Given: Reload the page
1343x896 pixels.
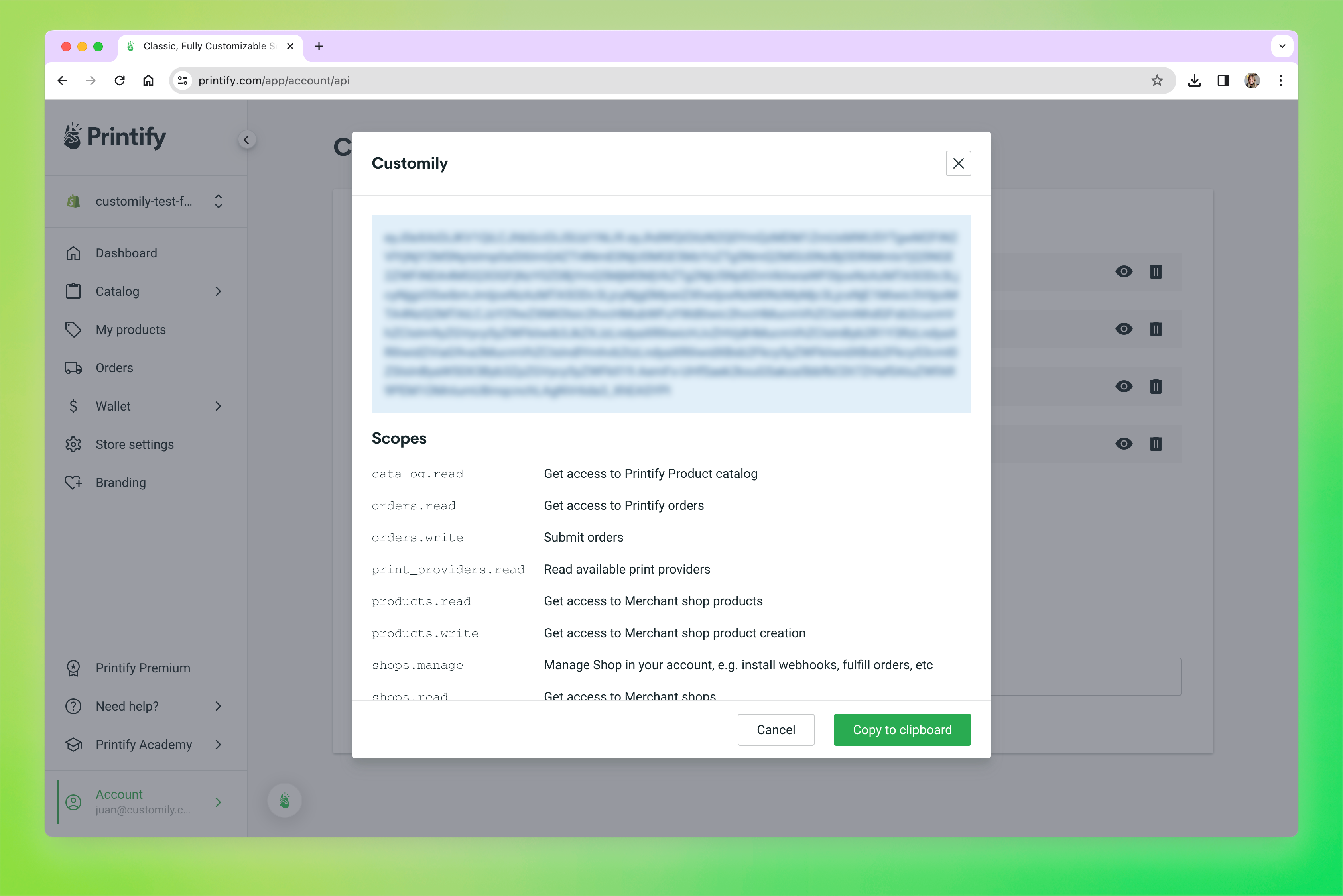Looking at the screenshot, I should point(120,81).
